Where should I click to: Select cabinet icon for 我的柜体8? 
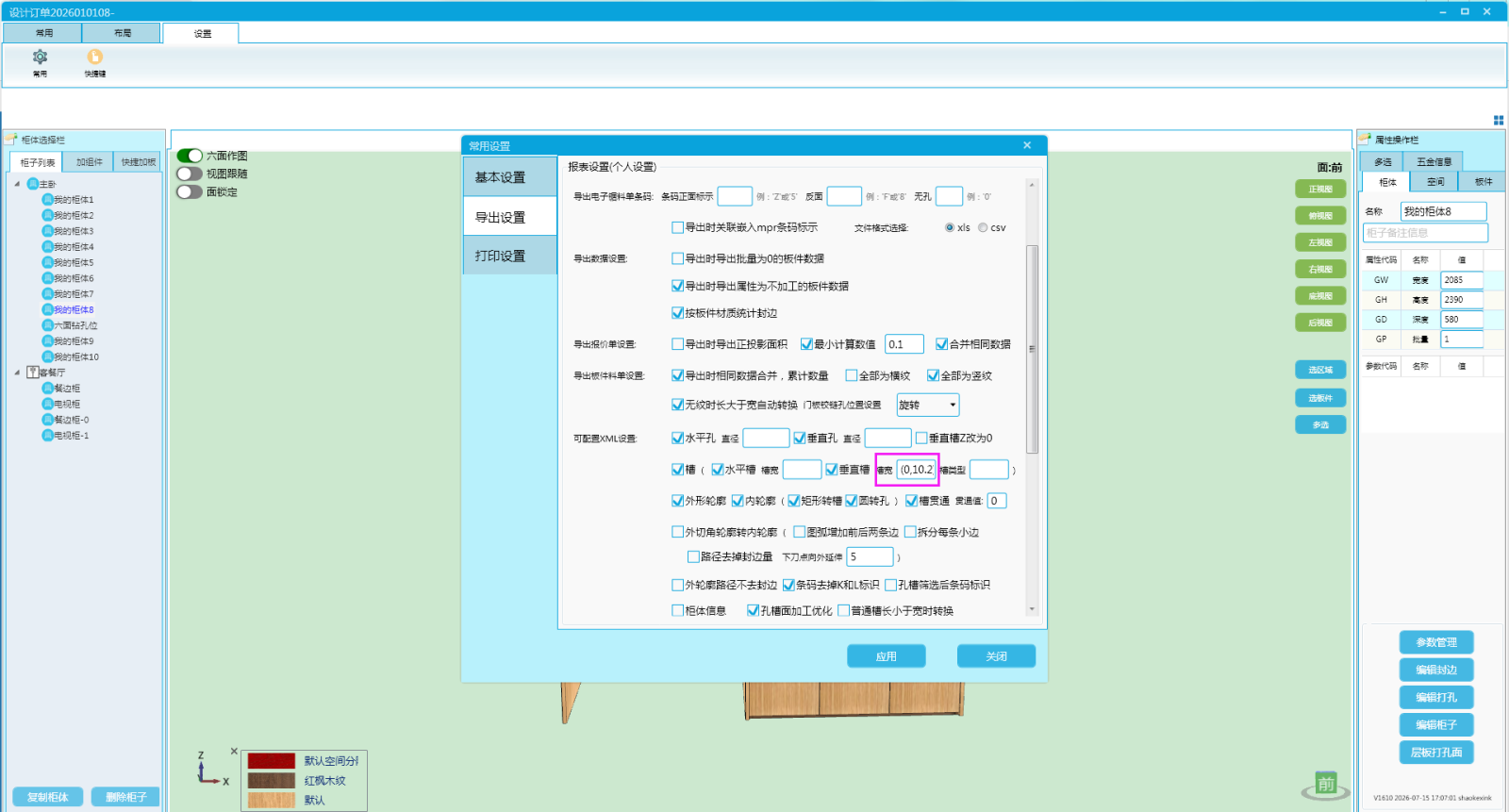(47, 309)
